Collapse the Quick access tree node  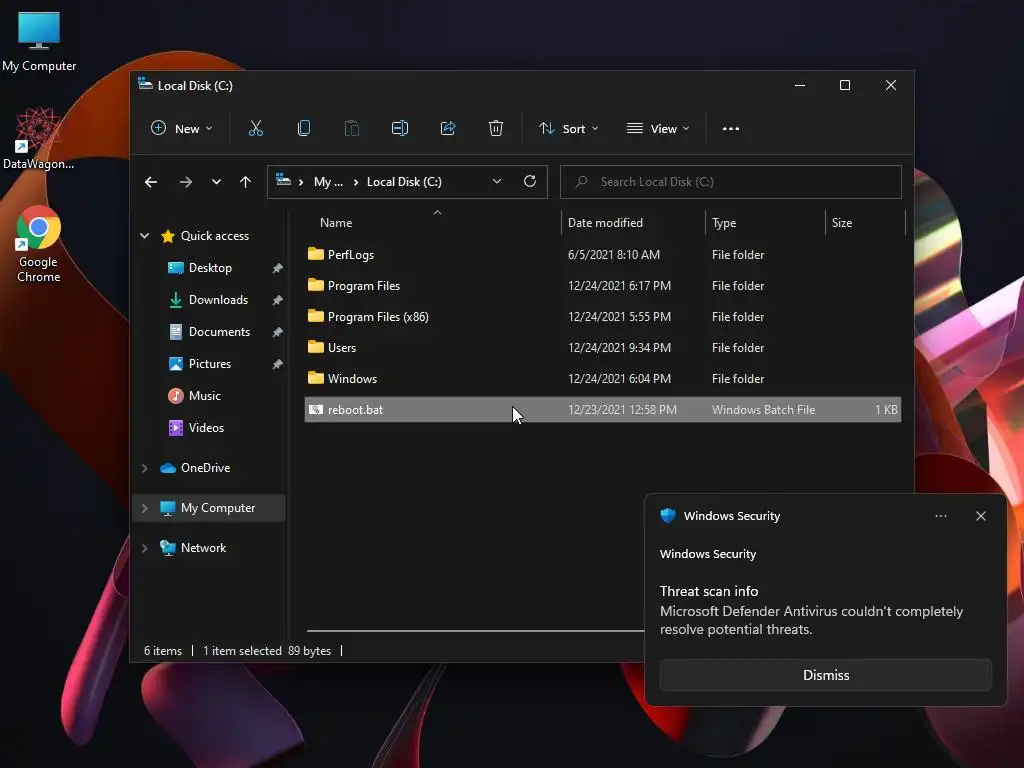click(144, 236)
